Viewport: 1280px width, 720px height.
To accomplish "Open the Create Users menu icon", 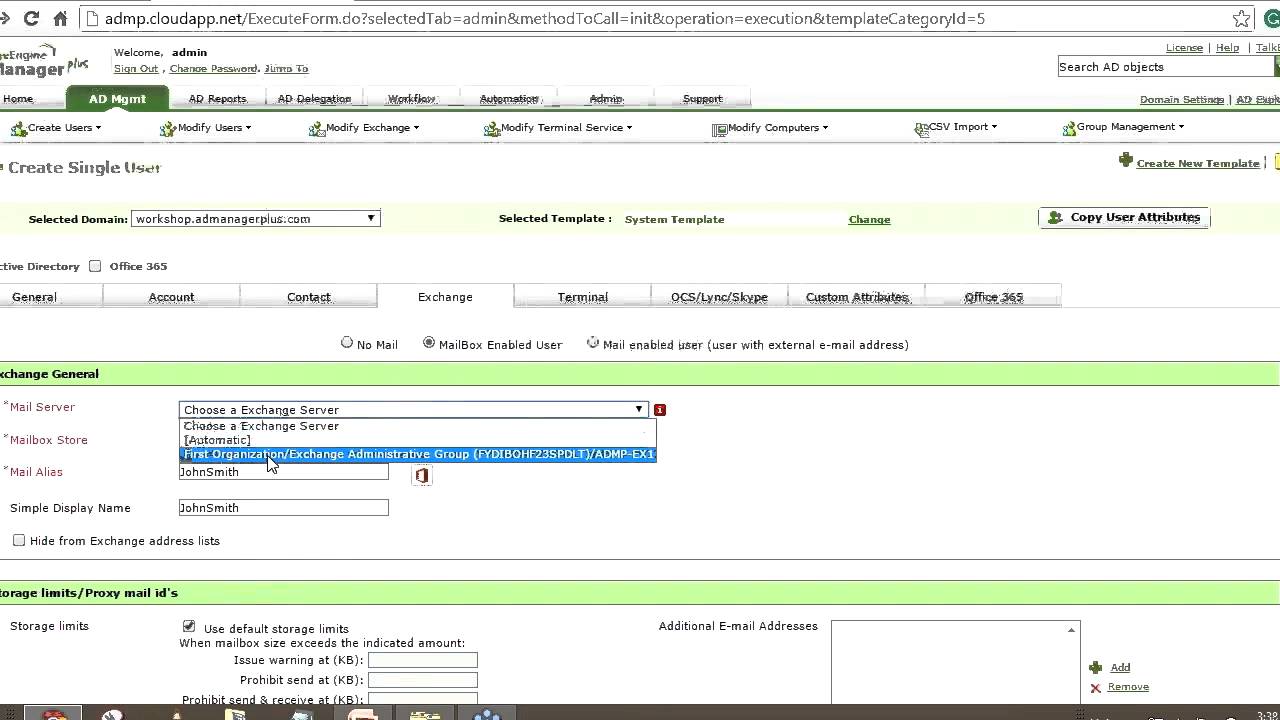I will (18, 128).
